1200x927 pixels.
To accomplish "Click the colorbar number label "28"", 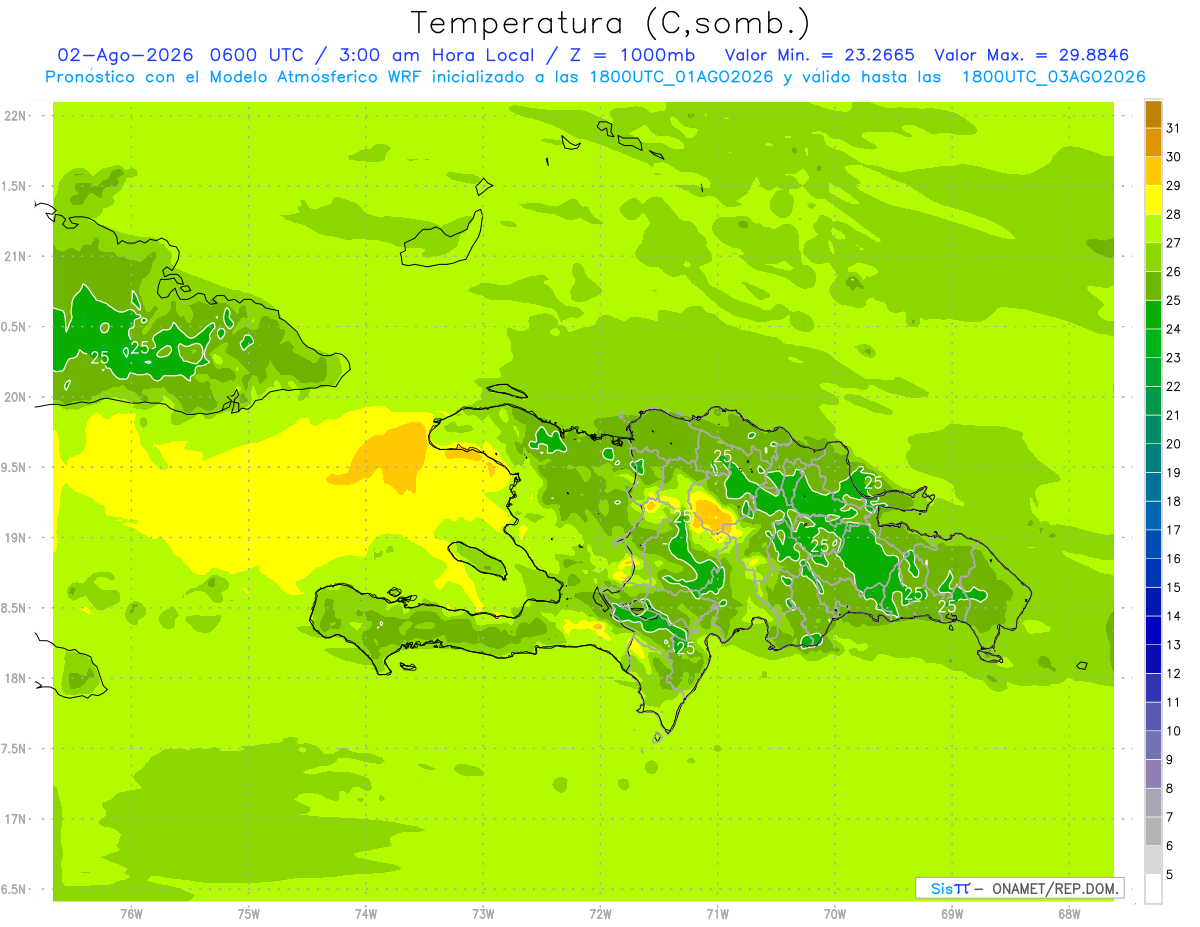I will 1175,214.
